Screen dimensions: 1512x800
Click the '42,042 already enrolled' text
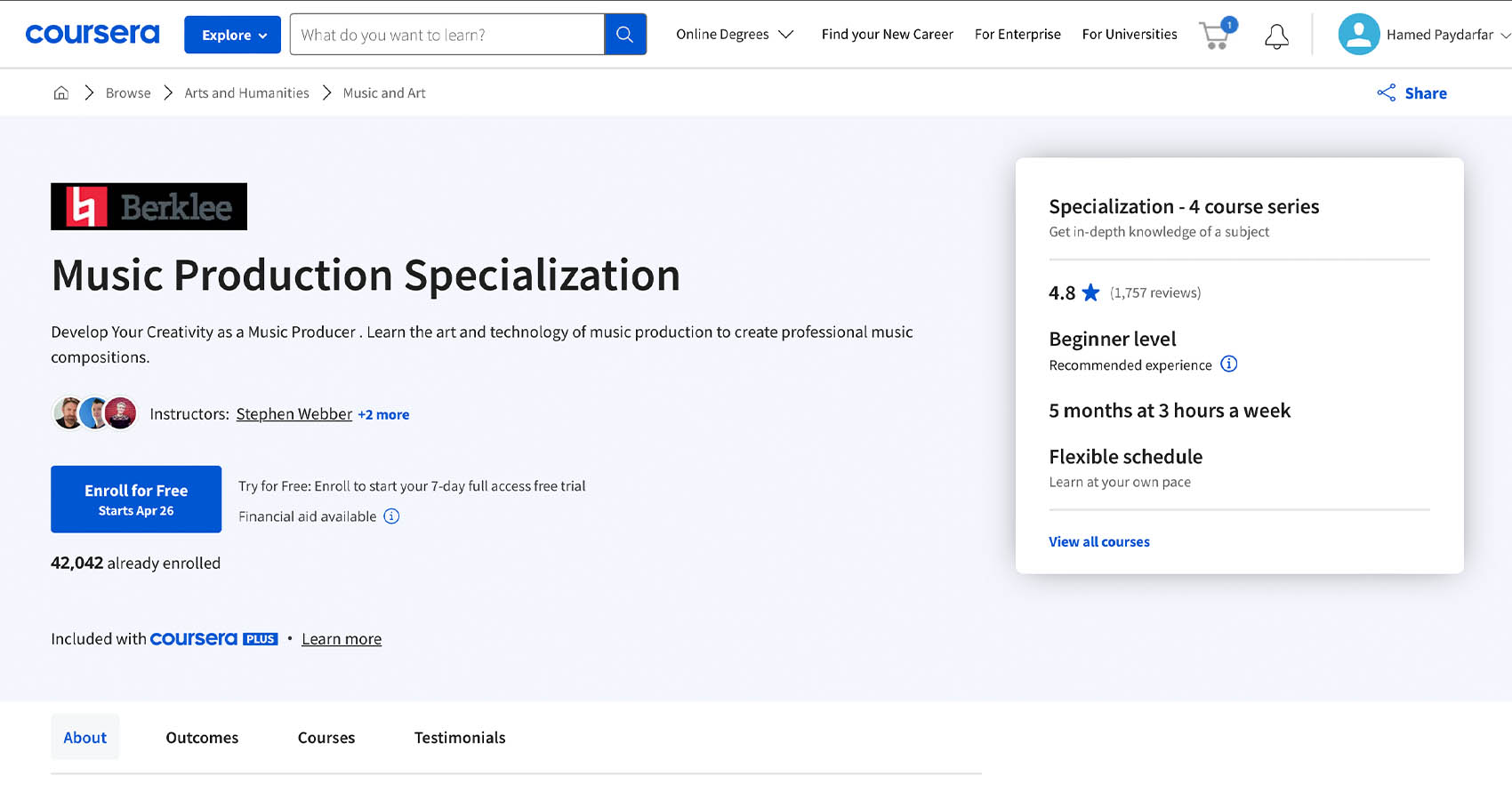click(x=135, y=563)
